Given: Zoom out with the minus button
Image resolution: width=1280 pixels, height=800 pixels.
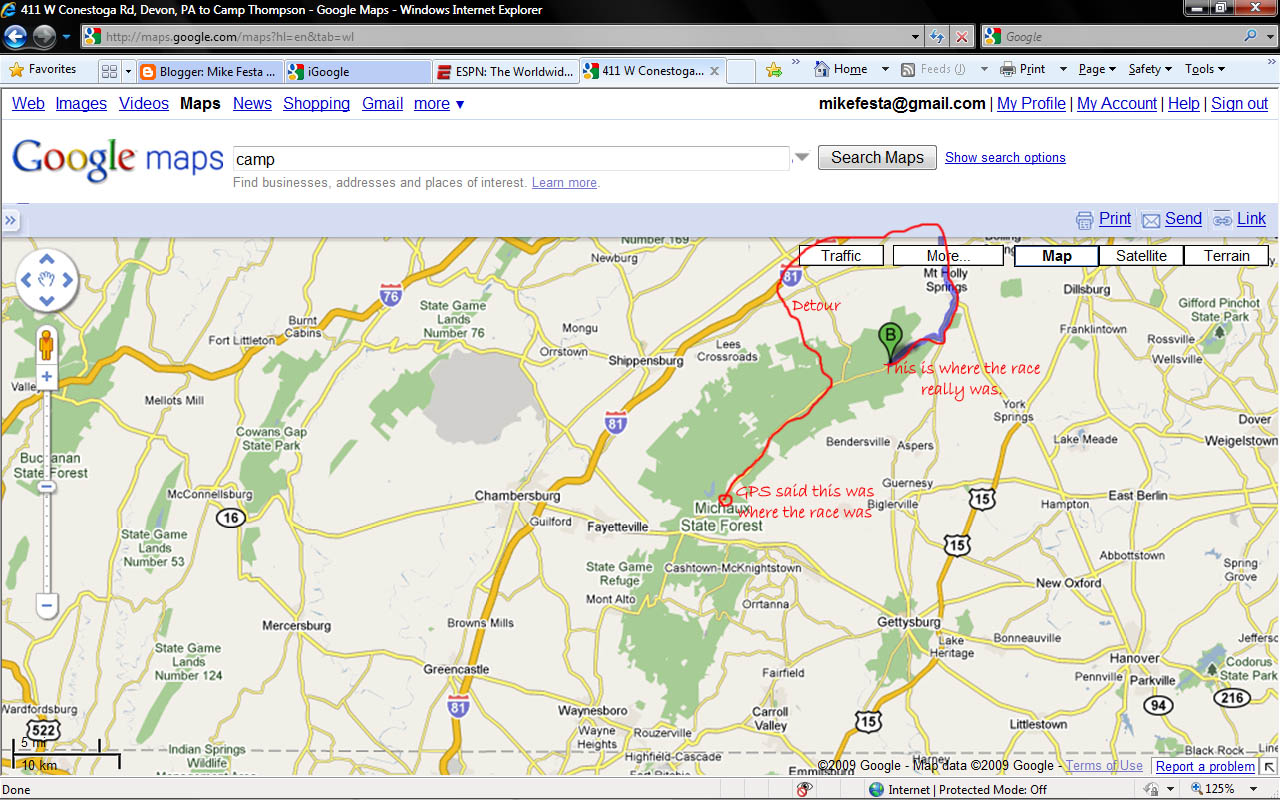Looking at the screenshot, I should (46, 605).
